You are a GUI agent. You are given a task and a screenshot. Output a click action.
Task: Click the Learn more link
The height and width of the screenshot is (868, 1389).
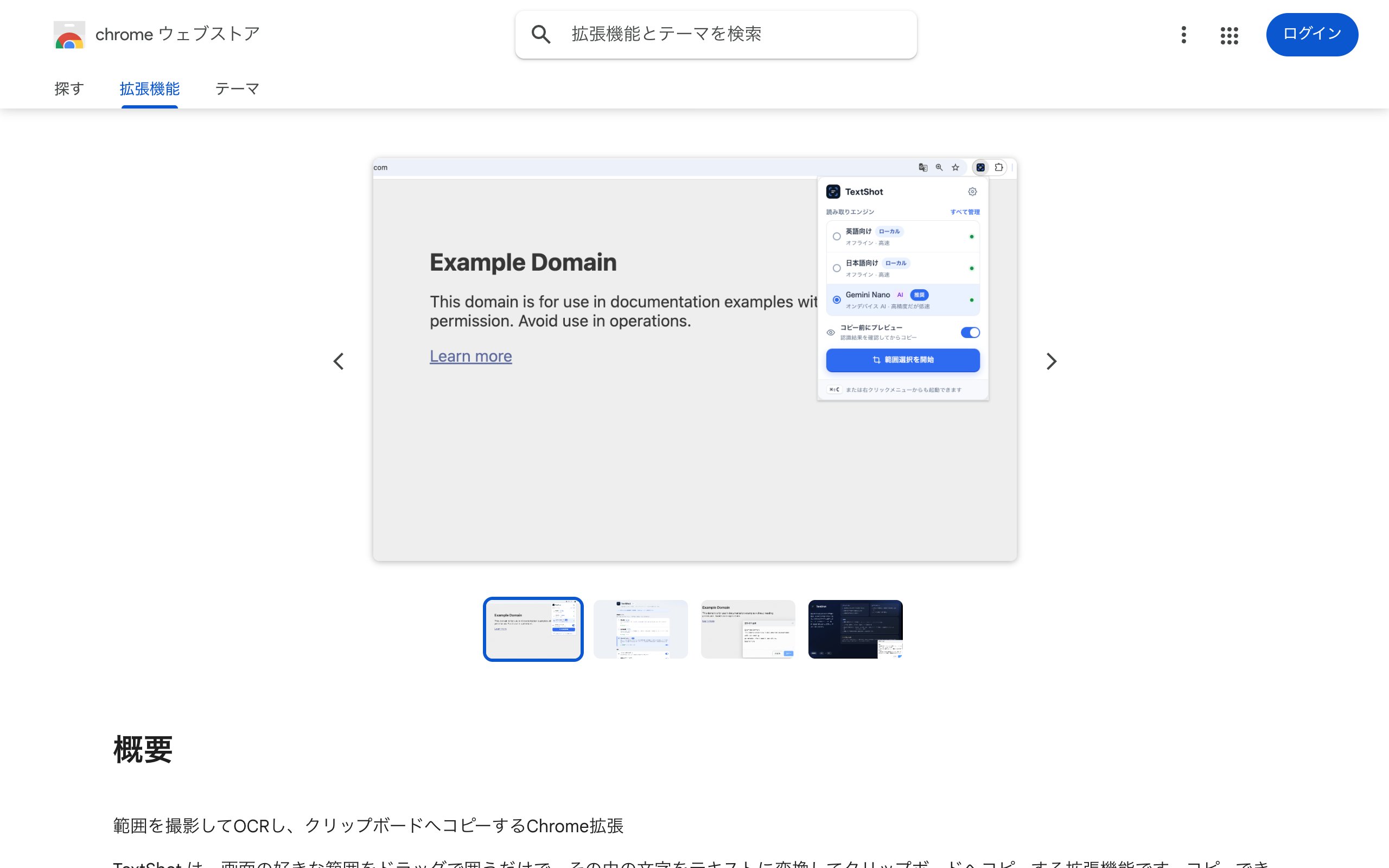coord(470,356)
